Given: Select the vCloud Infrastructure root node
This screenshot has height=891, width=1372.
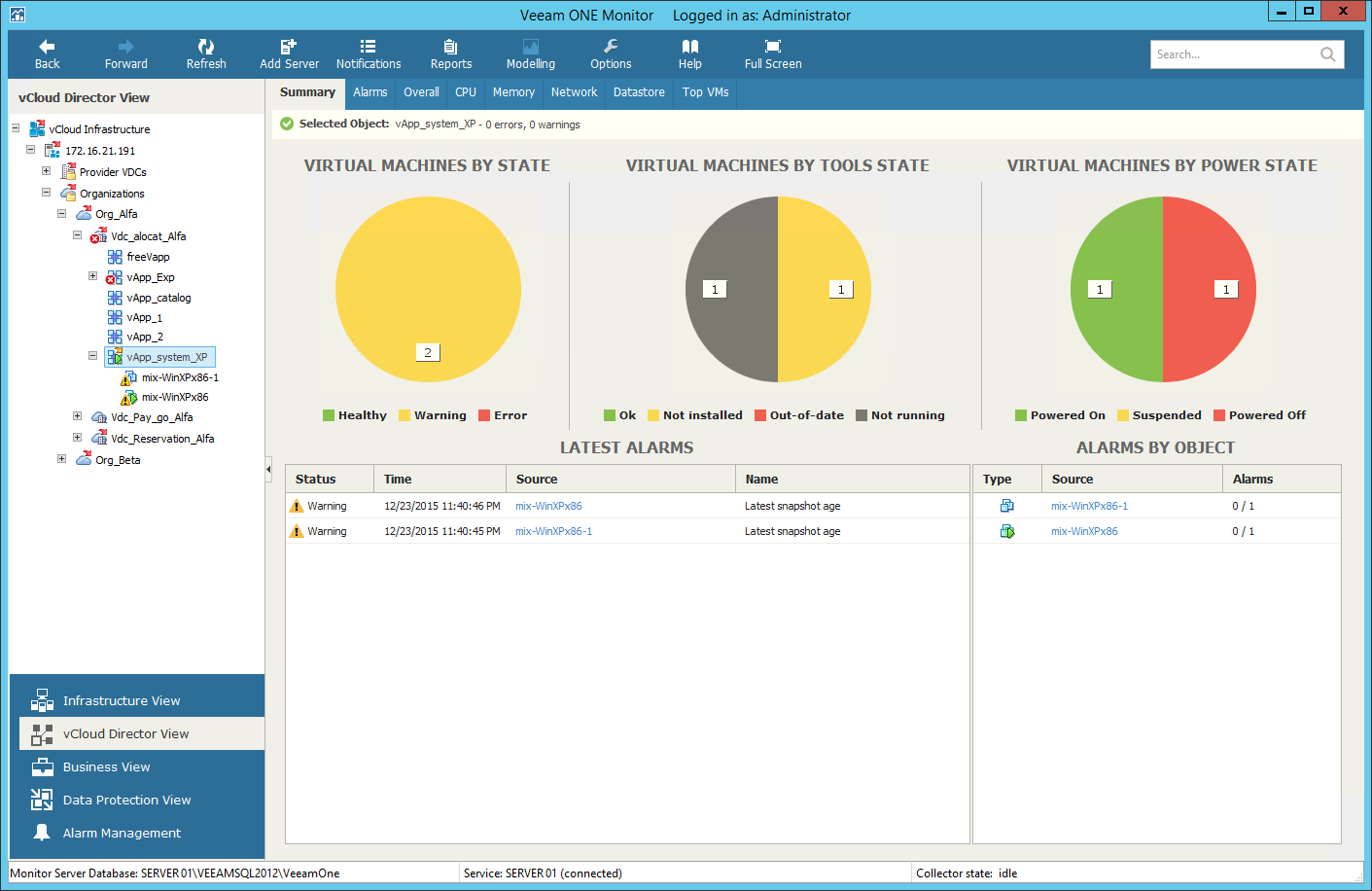Looking at the screenshot, I should click(x=99, y=129).
